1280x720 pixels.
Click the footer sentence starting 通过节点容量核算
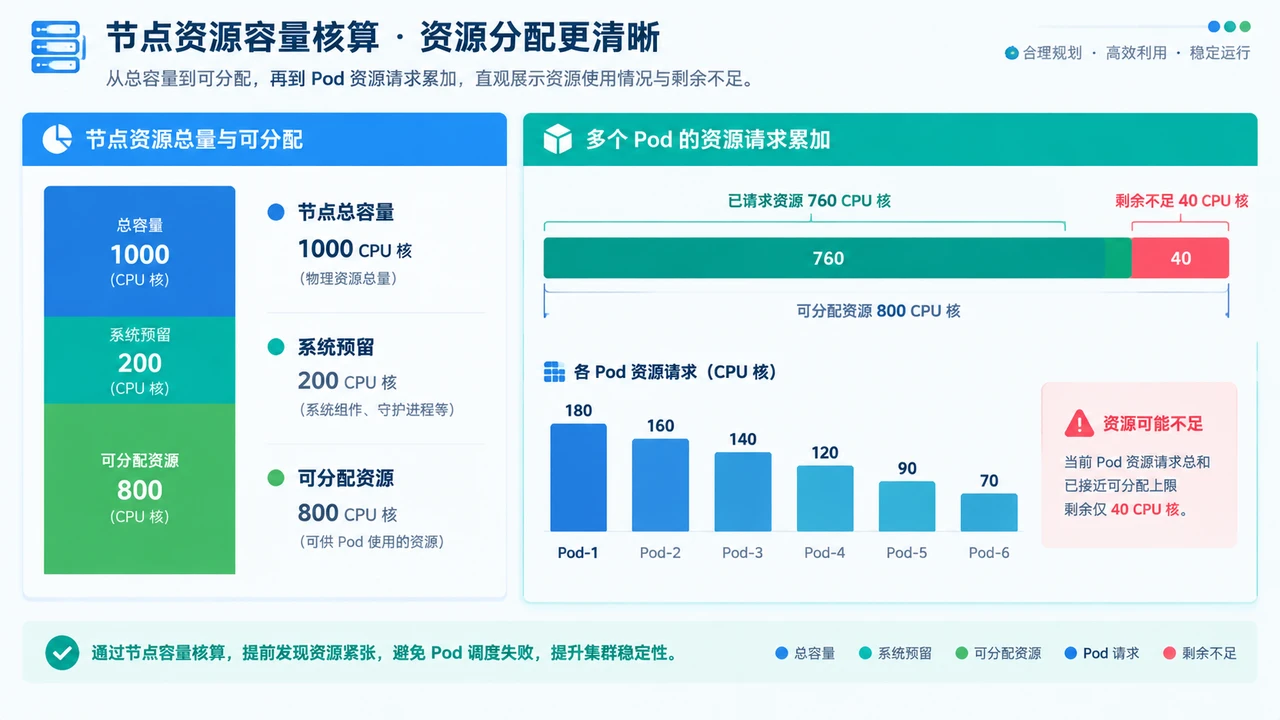click(385, 654)
